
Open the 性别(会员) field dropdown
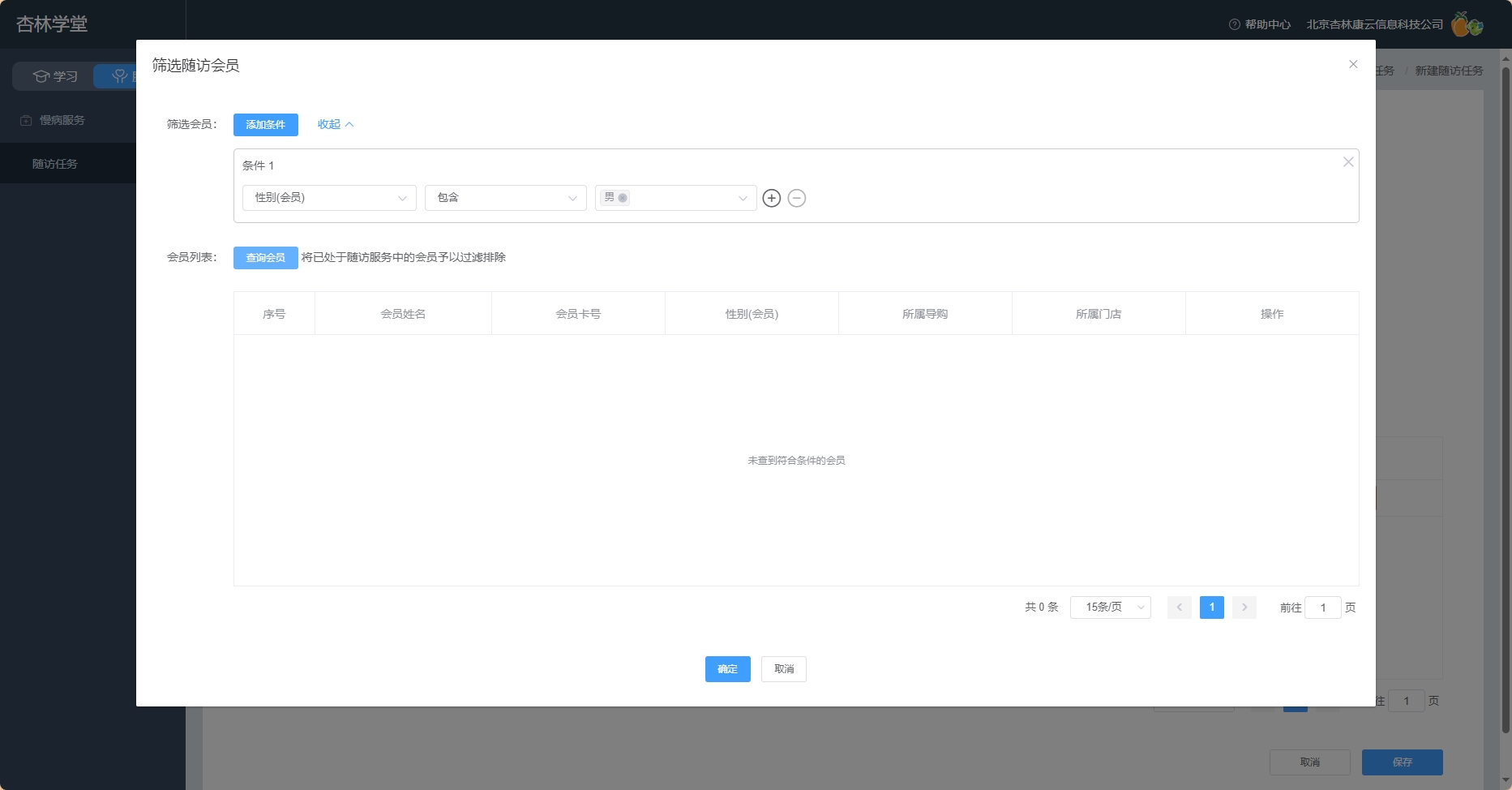tap(329, 198)
